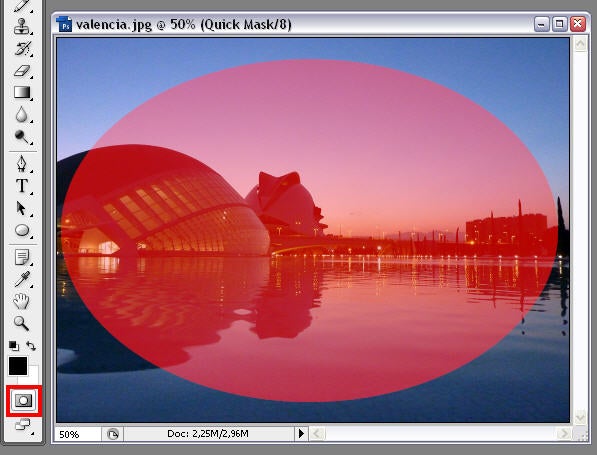Screen dimensions: 597x455
Task: Select the Eyedropper tool
Action: pyautogui.click(x=22, y=279)
